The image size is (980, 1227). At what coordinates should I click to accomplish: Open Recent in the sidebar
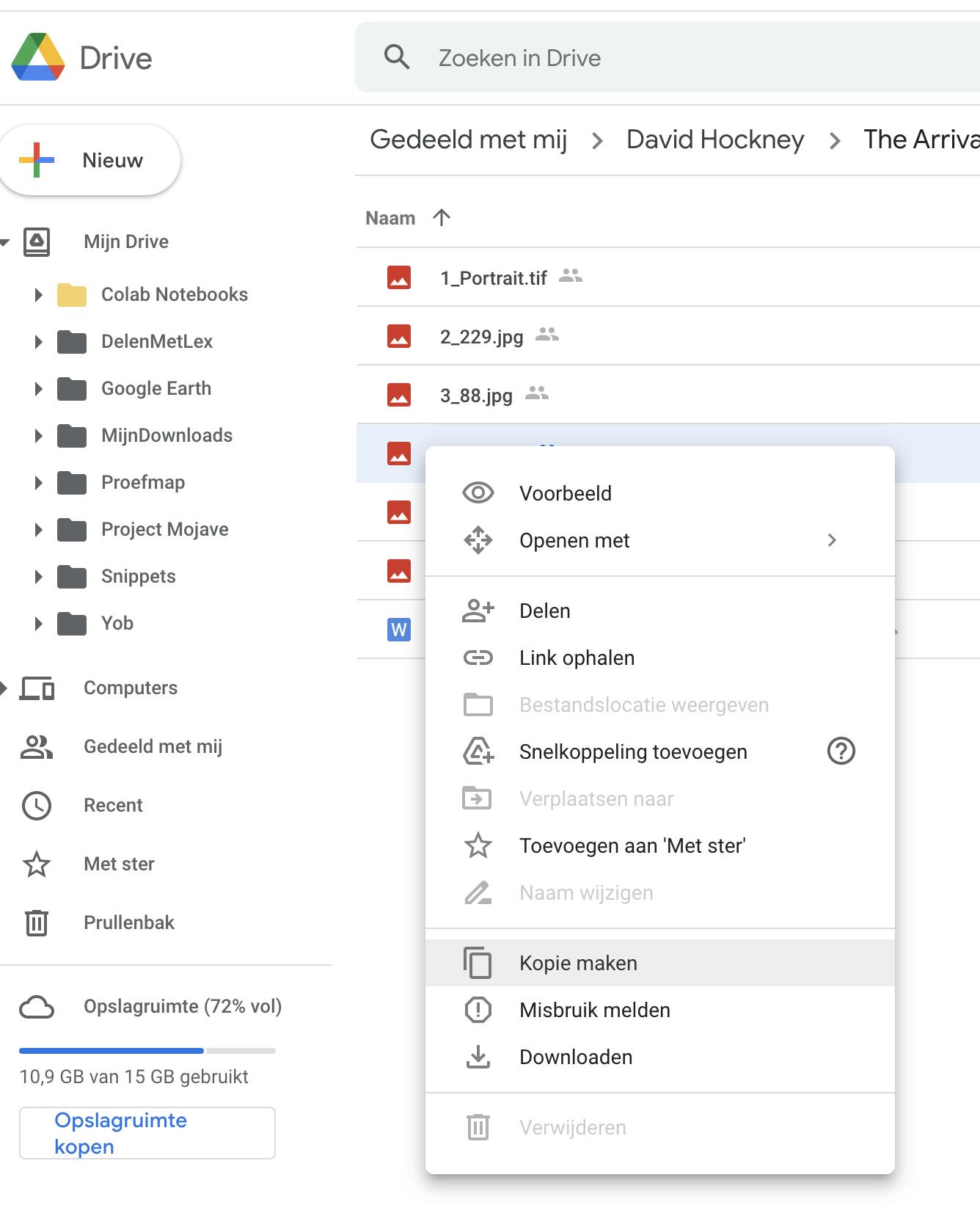point(113,805)
